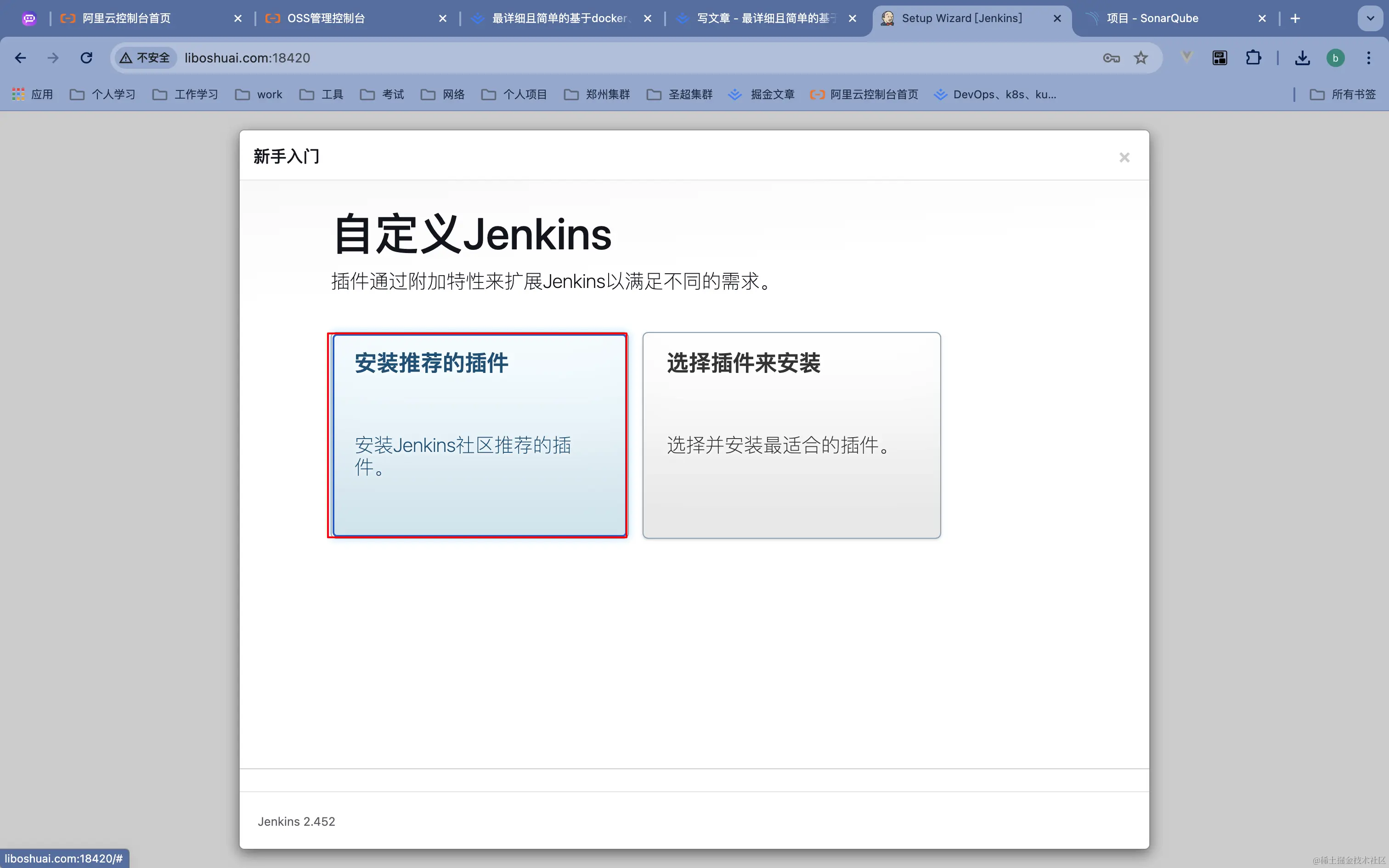Click the browser back arrow
The height and width of the screenshot is (868, 1389).
[x=21, y=58]
